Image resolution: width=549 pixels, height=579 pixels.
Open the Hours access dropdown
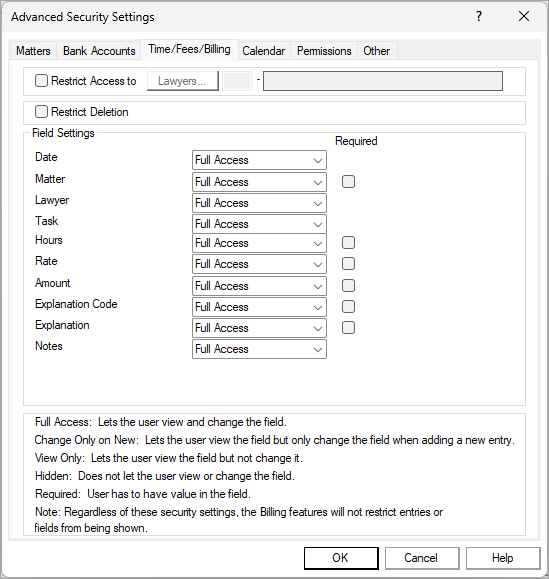259,243
